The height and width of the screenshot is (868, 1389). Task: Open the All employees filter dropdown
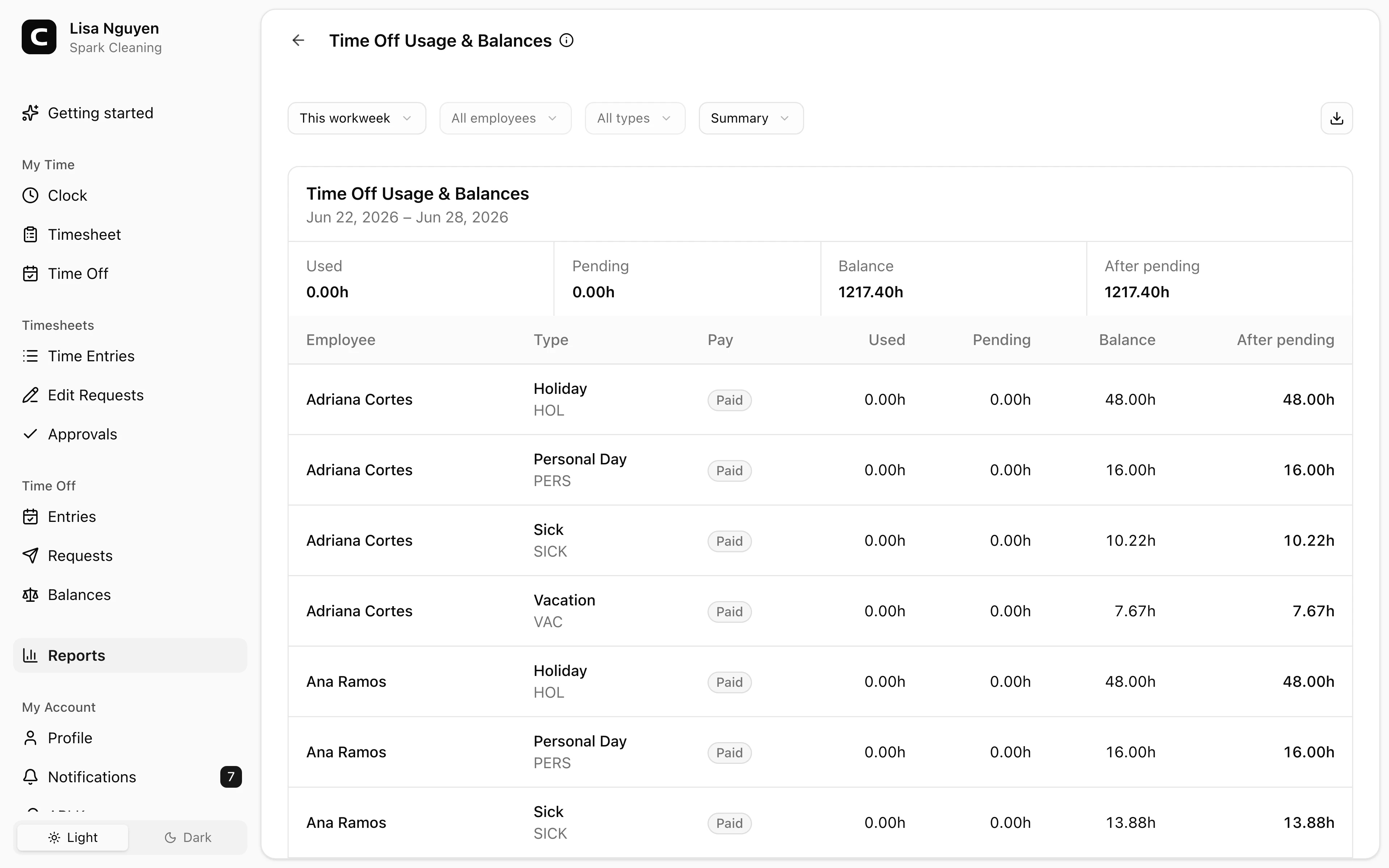pyautogui.click(x=505, y=118)
